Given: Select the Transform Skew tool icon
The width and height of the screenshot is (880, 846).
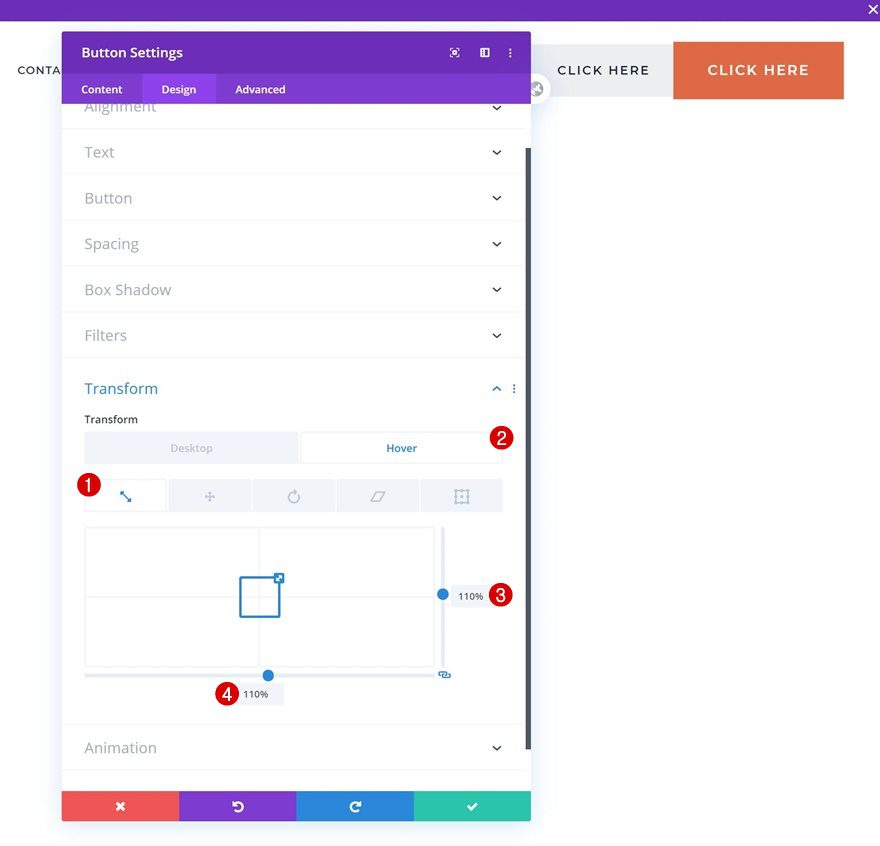Looking at the screenshot, I should (x=378, y=496).
